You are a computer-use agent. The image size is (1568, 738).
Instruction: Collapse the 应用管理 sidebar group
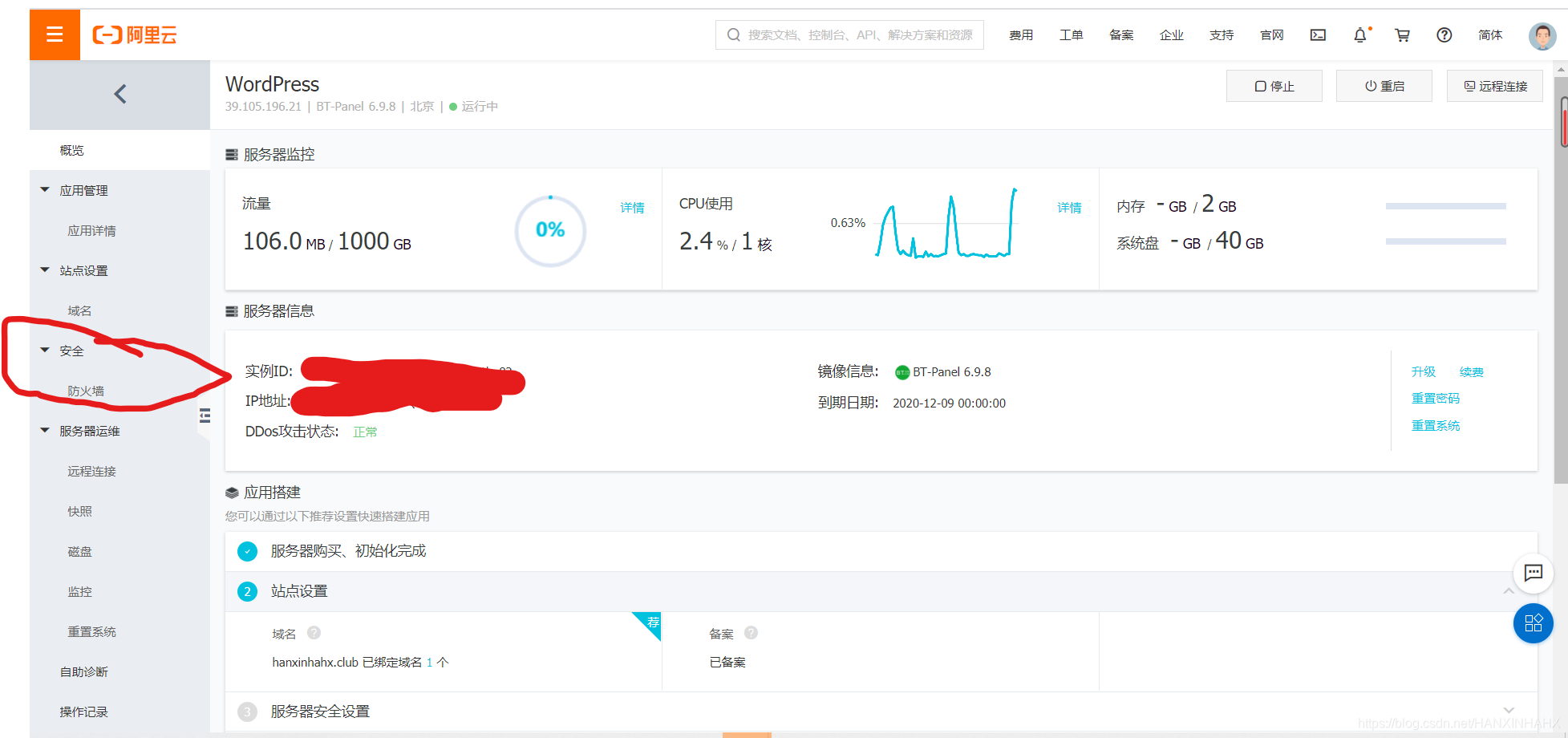[x=45, y=190]
